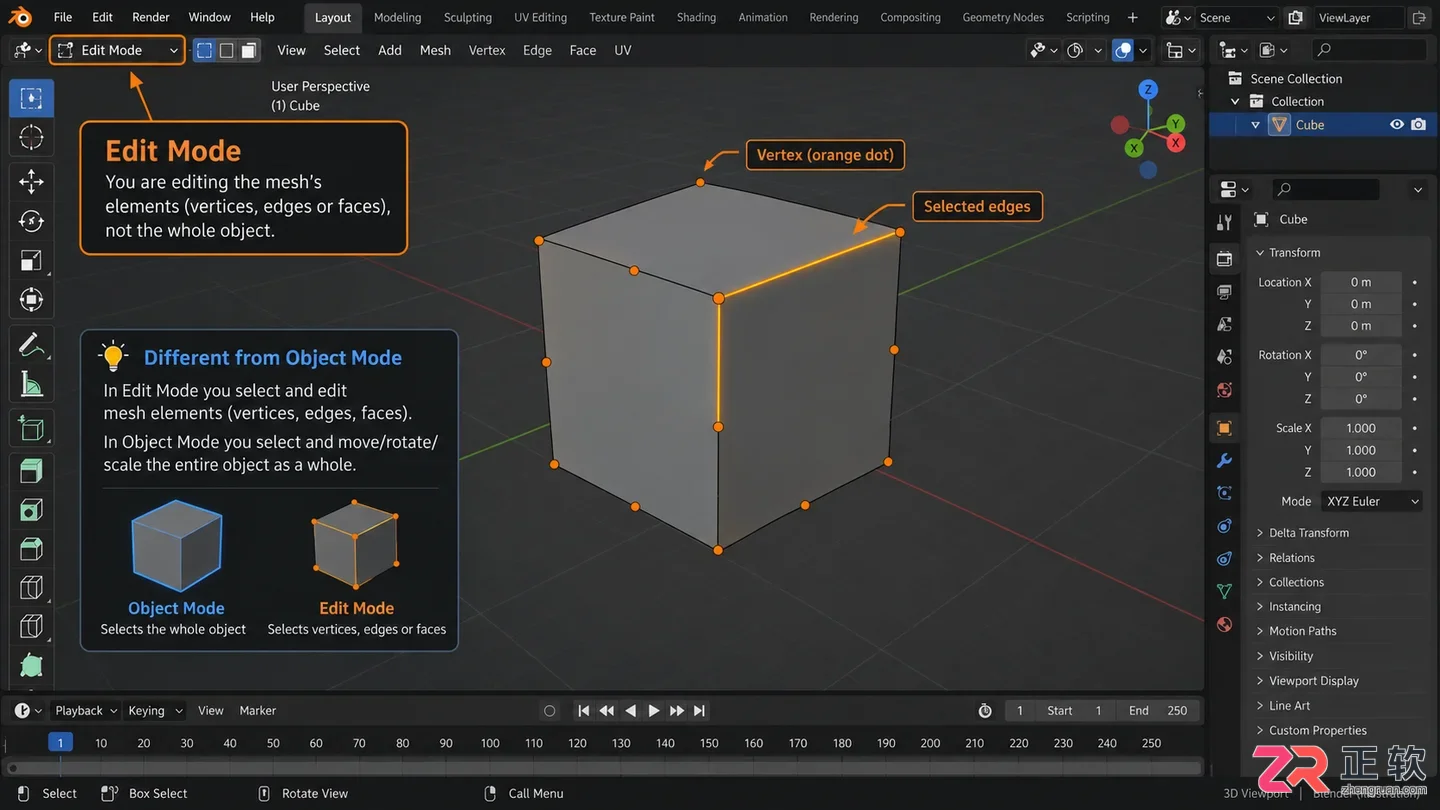This screenshot has height=810, width=1440.
Task: Click the Scale X value 1.000
Action: pyautogui.click(x=1361, y=428)
